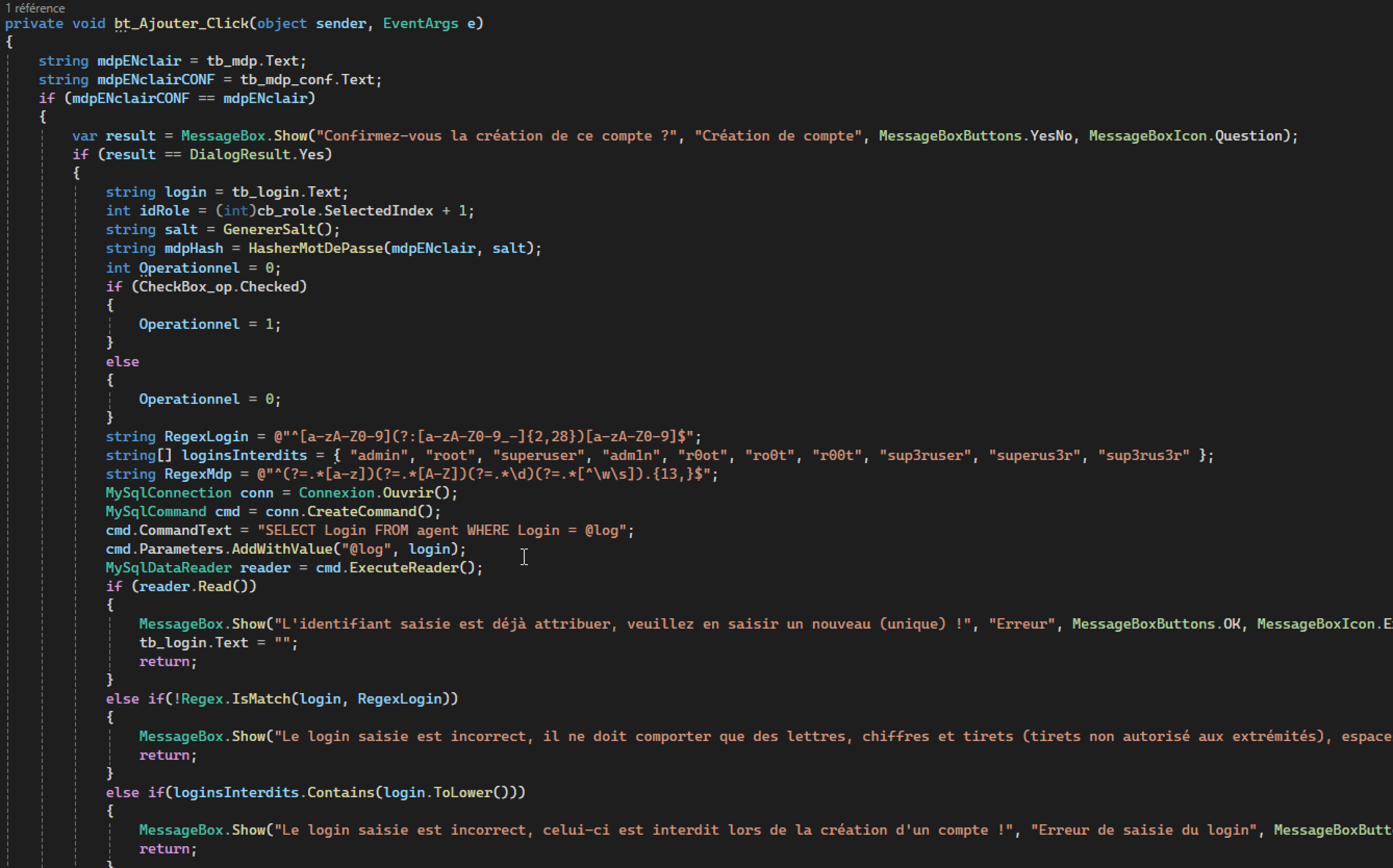Click the SELECT Login SQL query string
1393x868 pixels.
[x=441, y=530]
